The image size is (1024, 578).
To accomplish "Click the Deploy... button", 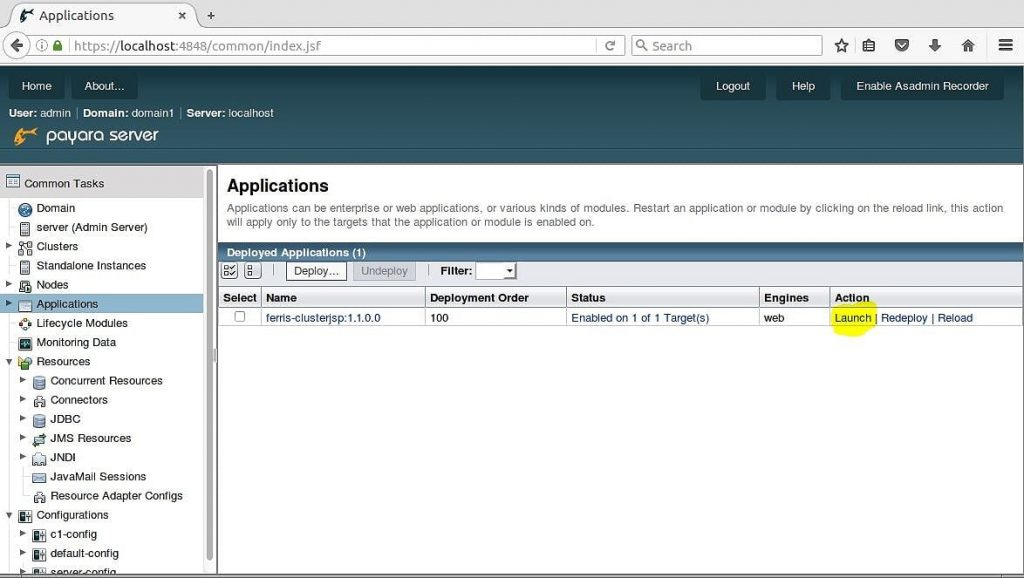I will (x=316, y=271).
